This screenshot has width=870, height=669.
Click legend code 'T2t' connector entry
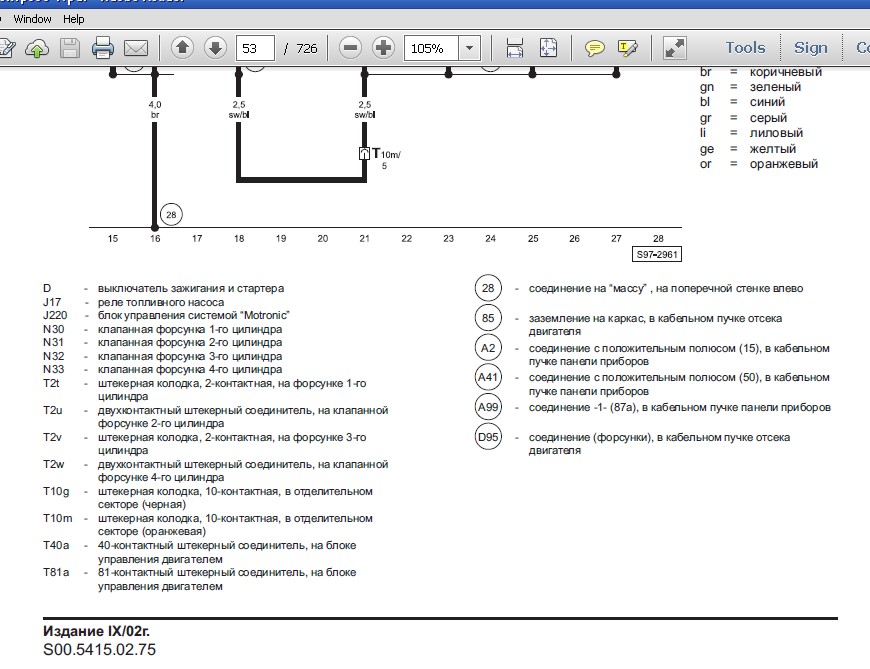[x=51, y=383]
